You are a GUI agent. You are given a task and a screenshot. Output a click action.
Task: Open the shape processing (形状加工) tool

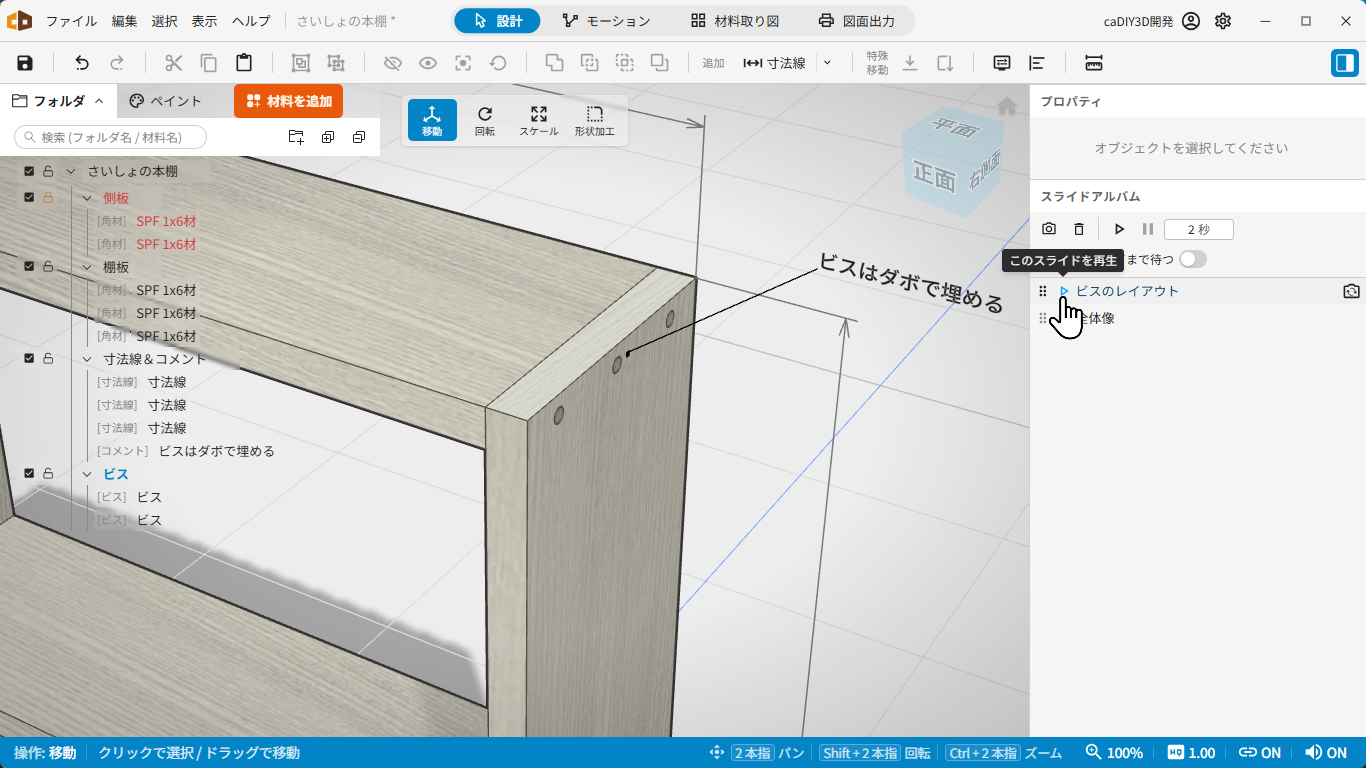click(595, 120)
